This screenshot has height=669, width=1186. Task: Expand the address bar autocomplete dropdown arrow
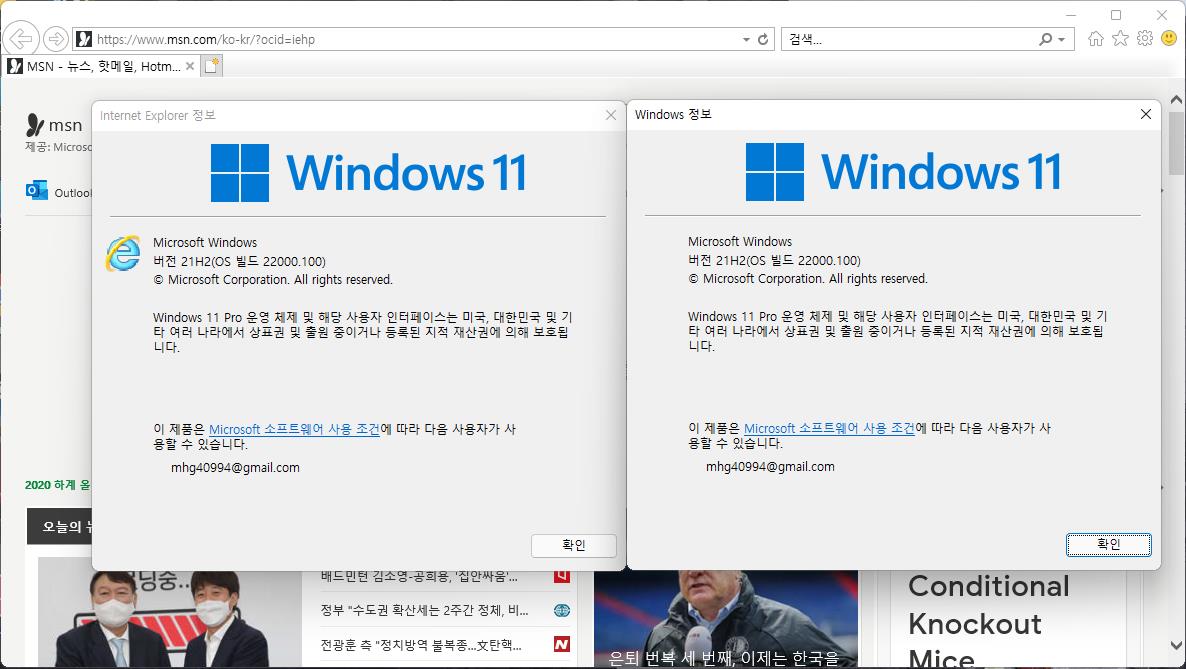[x=746, y=39]
